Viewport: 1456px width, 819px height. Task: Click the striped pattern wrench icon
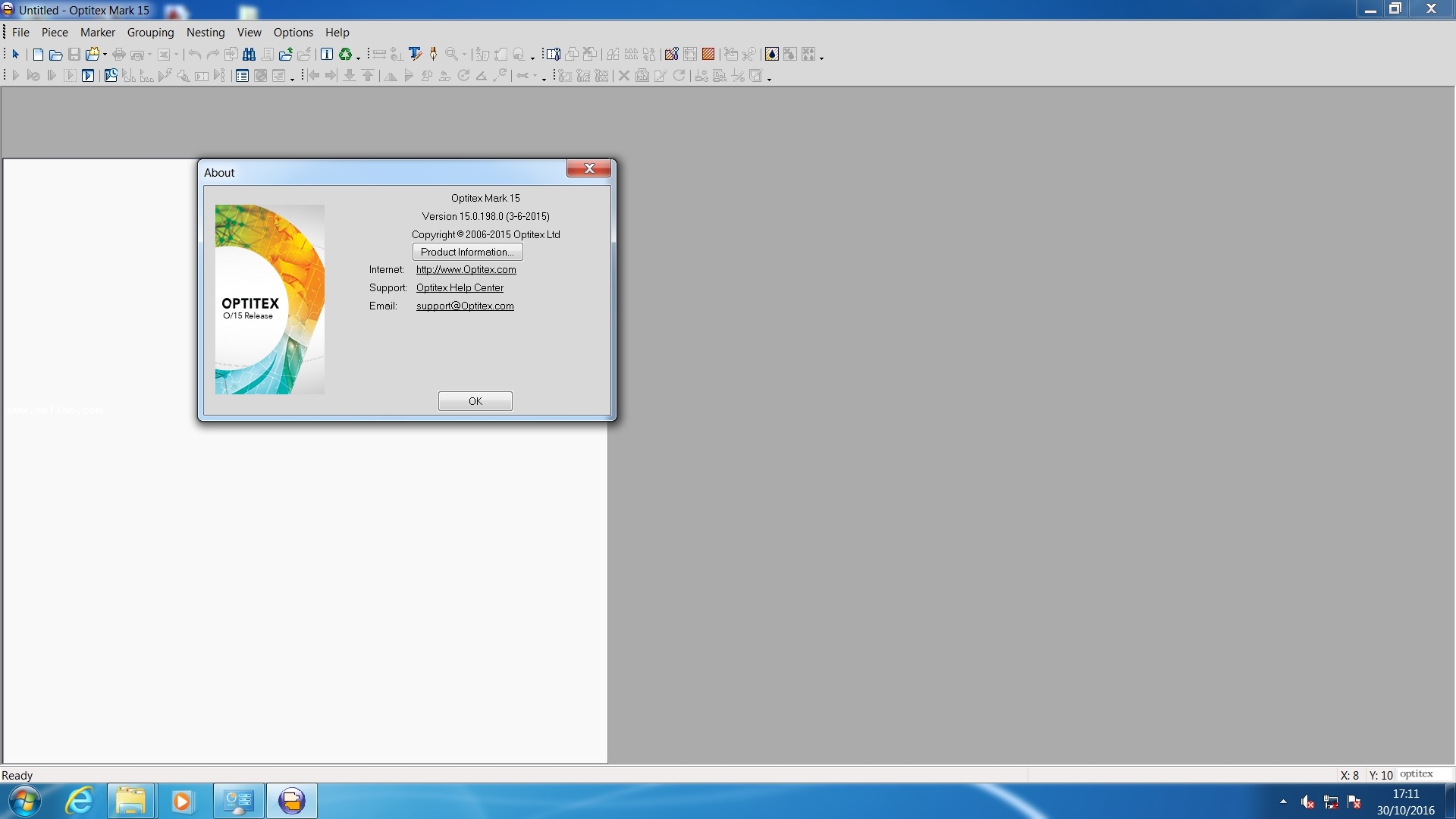click(671, 55)
